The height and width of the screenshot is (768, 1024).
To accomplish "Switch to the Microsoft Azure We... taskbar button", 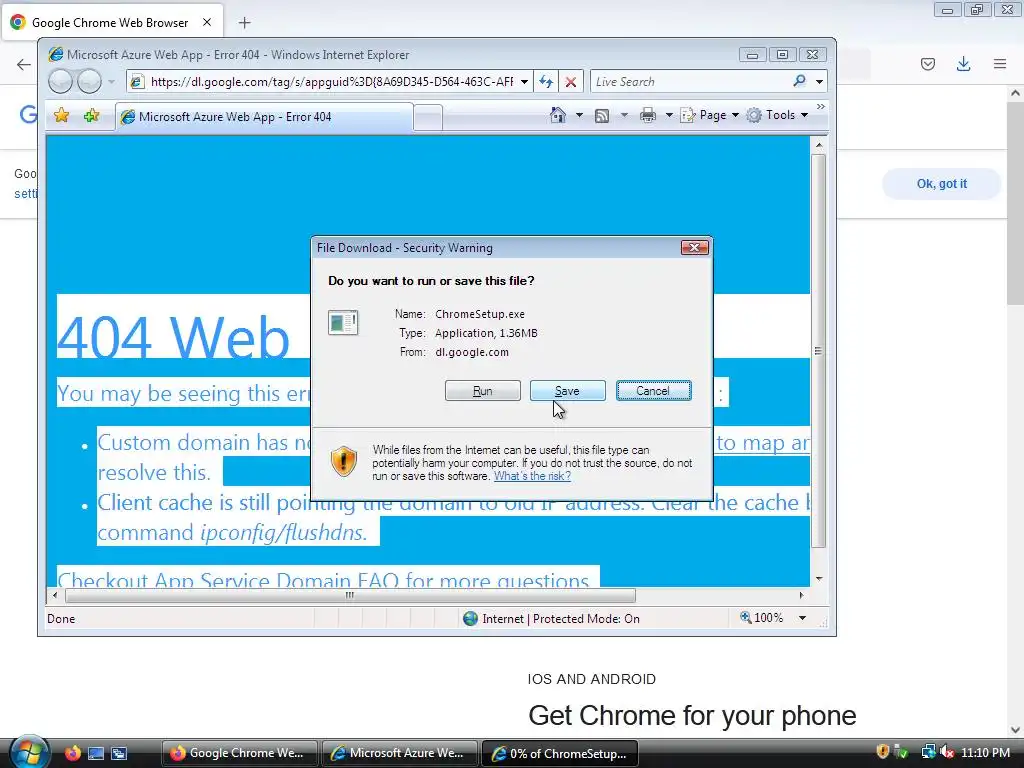I will coord(400,753).
